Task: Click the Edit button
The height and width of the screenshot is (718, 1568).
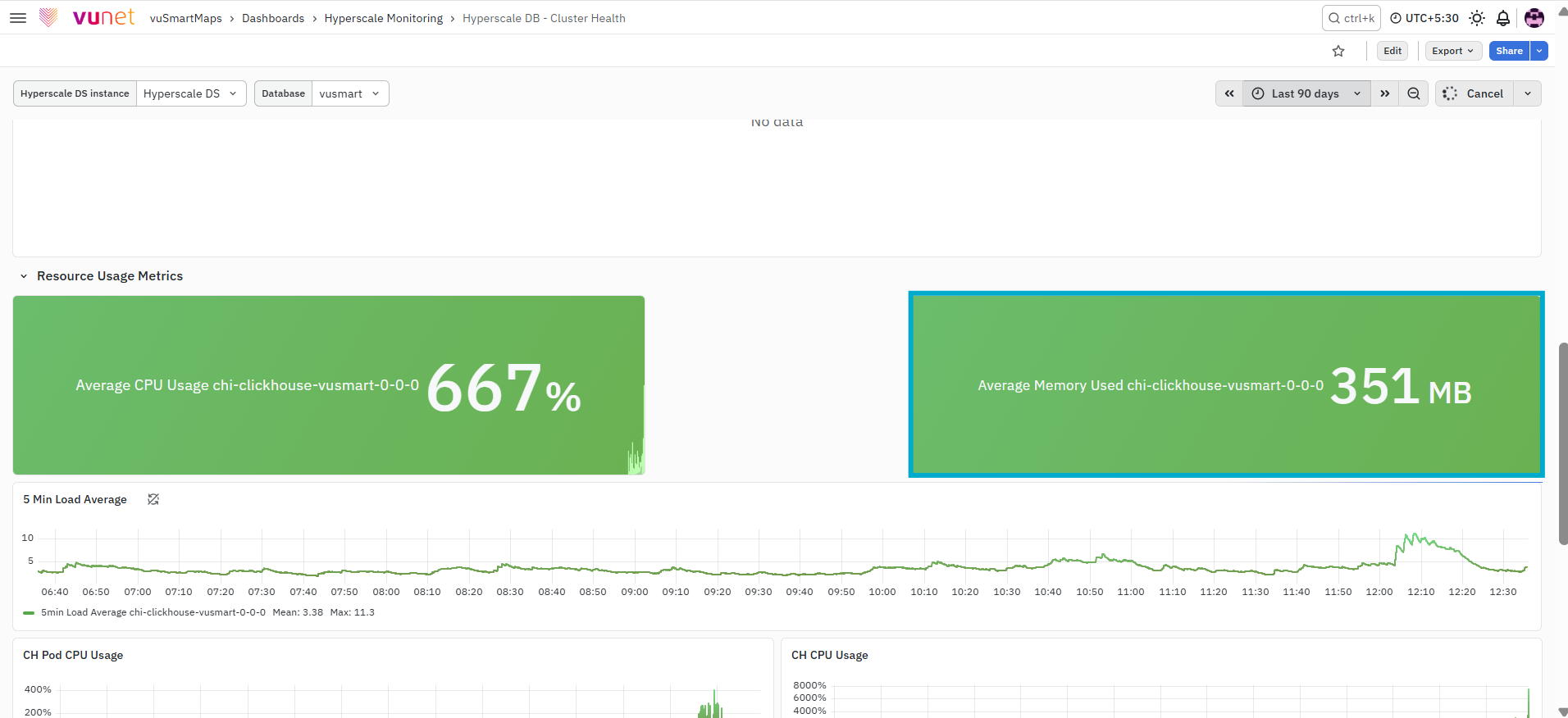Action: point(1393,51)
